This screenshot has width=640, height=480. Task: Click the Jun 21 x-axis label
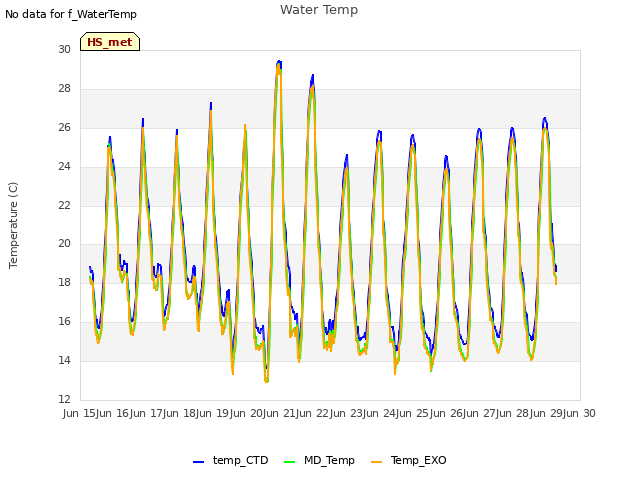click(x=281, y=413)
